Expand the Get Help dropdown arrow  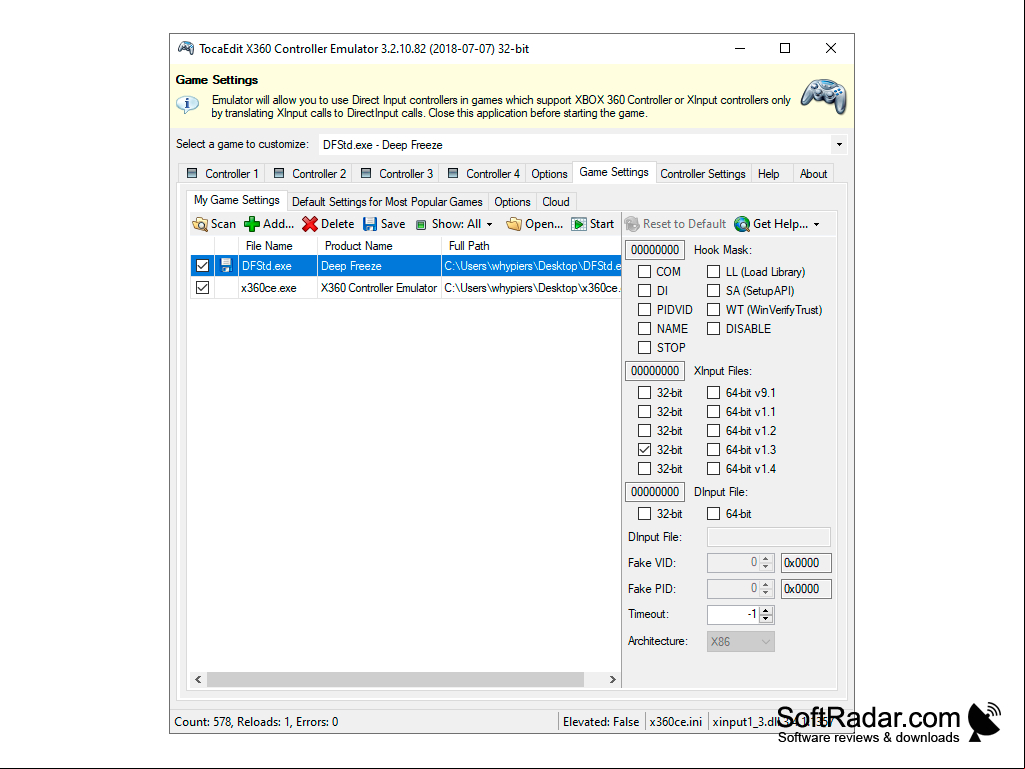[816, 224]
